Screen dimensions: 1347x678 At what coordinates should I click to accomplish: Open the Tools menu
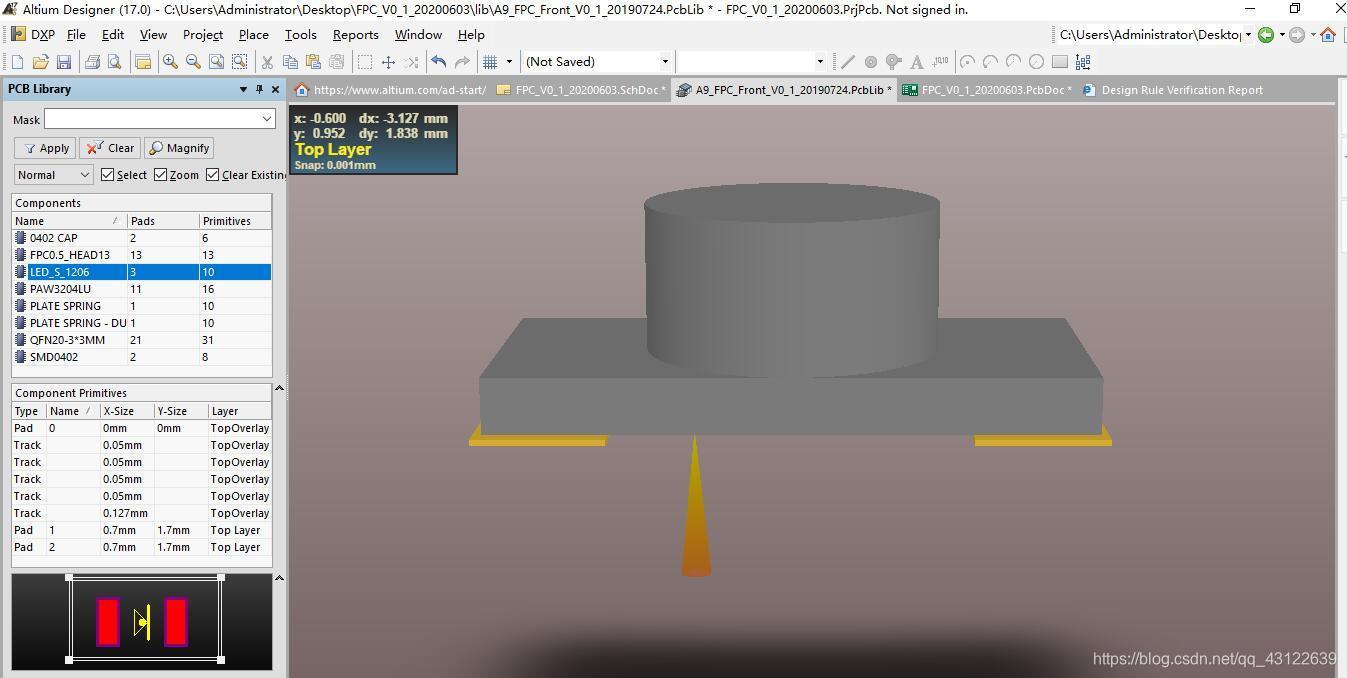click(300, 35)
